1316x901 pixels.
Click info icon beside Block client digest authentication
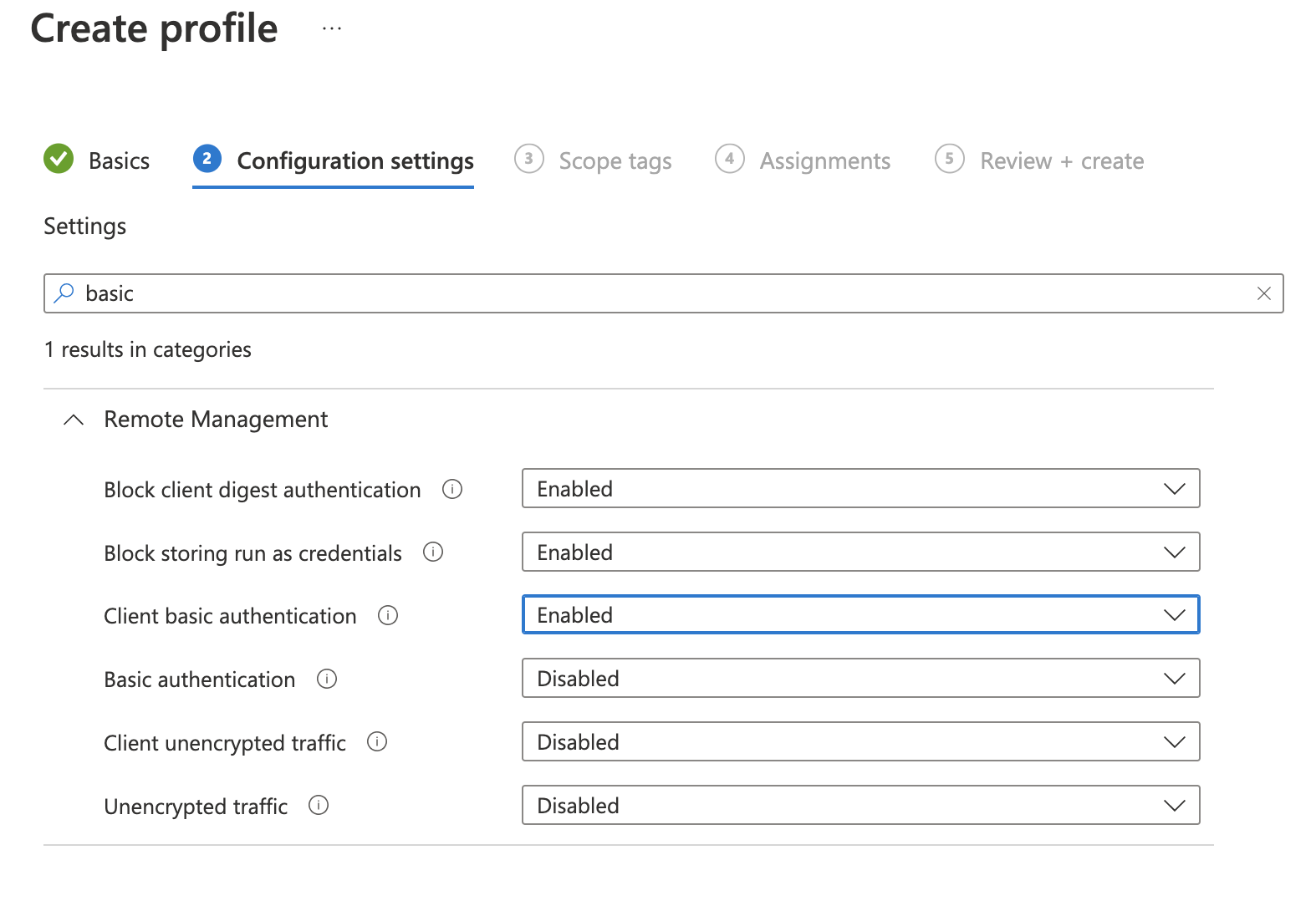452,489
